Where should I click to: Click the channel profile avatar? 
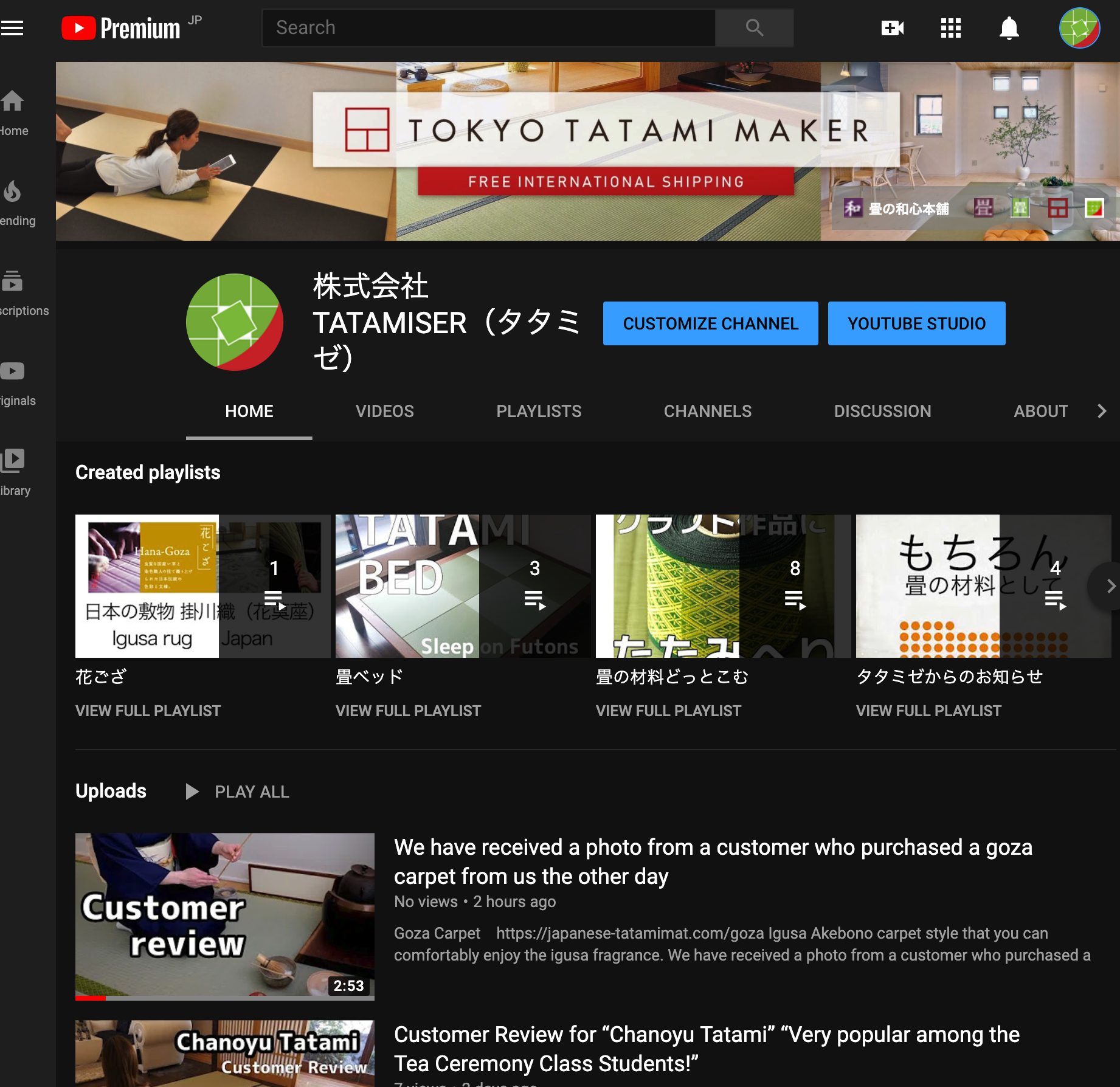pyautogui.click(x=235, y=322)
